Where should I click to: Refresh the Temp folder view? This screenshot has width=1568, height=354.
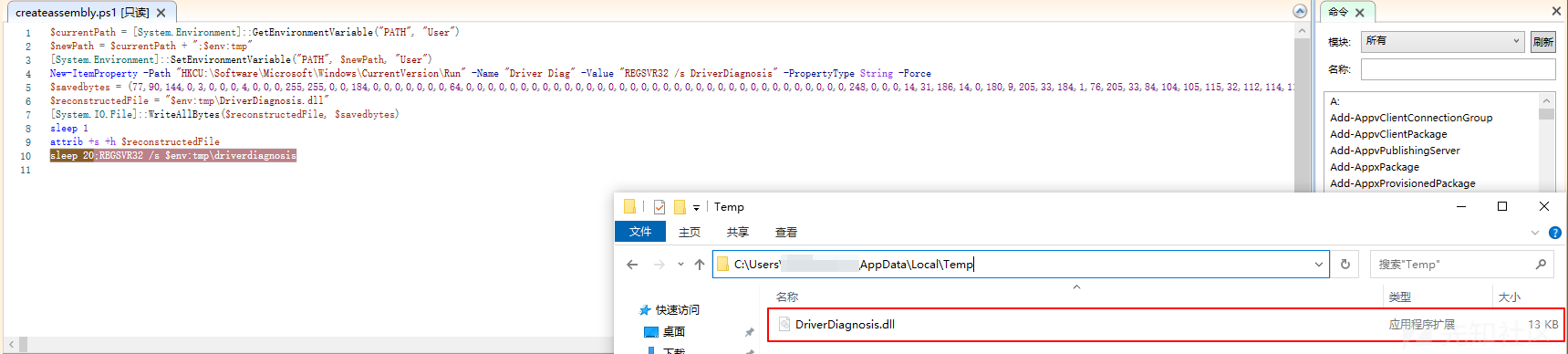click(x=1345, y=265)
